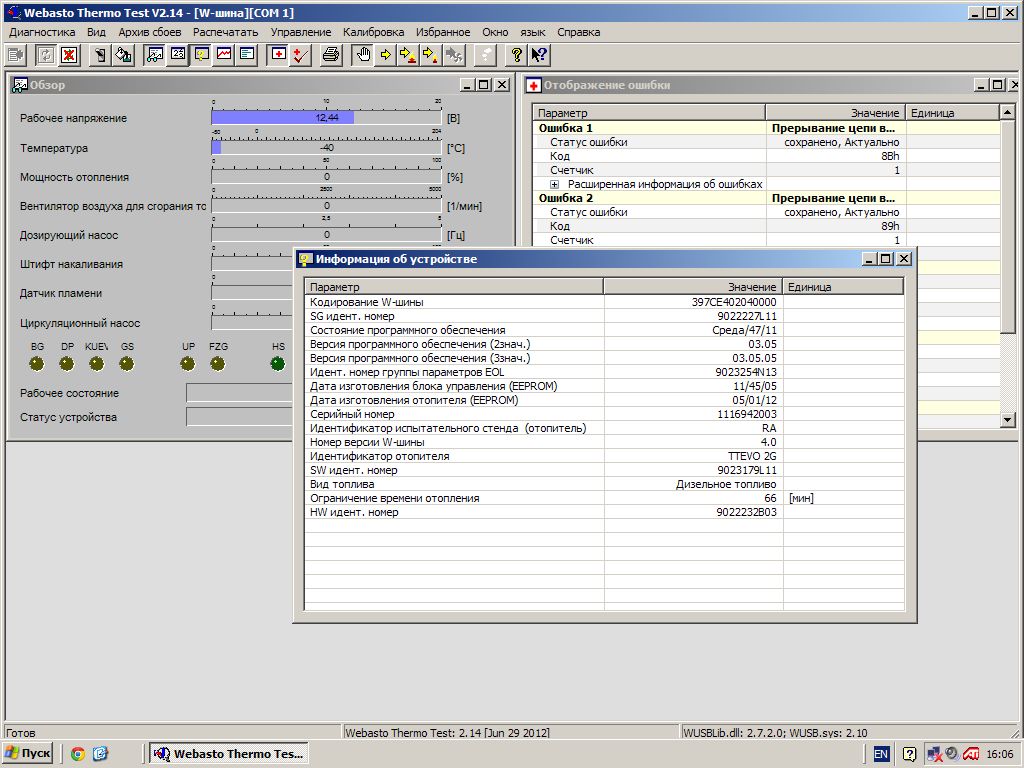Image resolution: width=1024 pixels, height=768 pixels.
Task: Open the язык menu
Action: pyautogui.click(x=533, y=32)
